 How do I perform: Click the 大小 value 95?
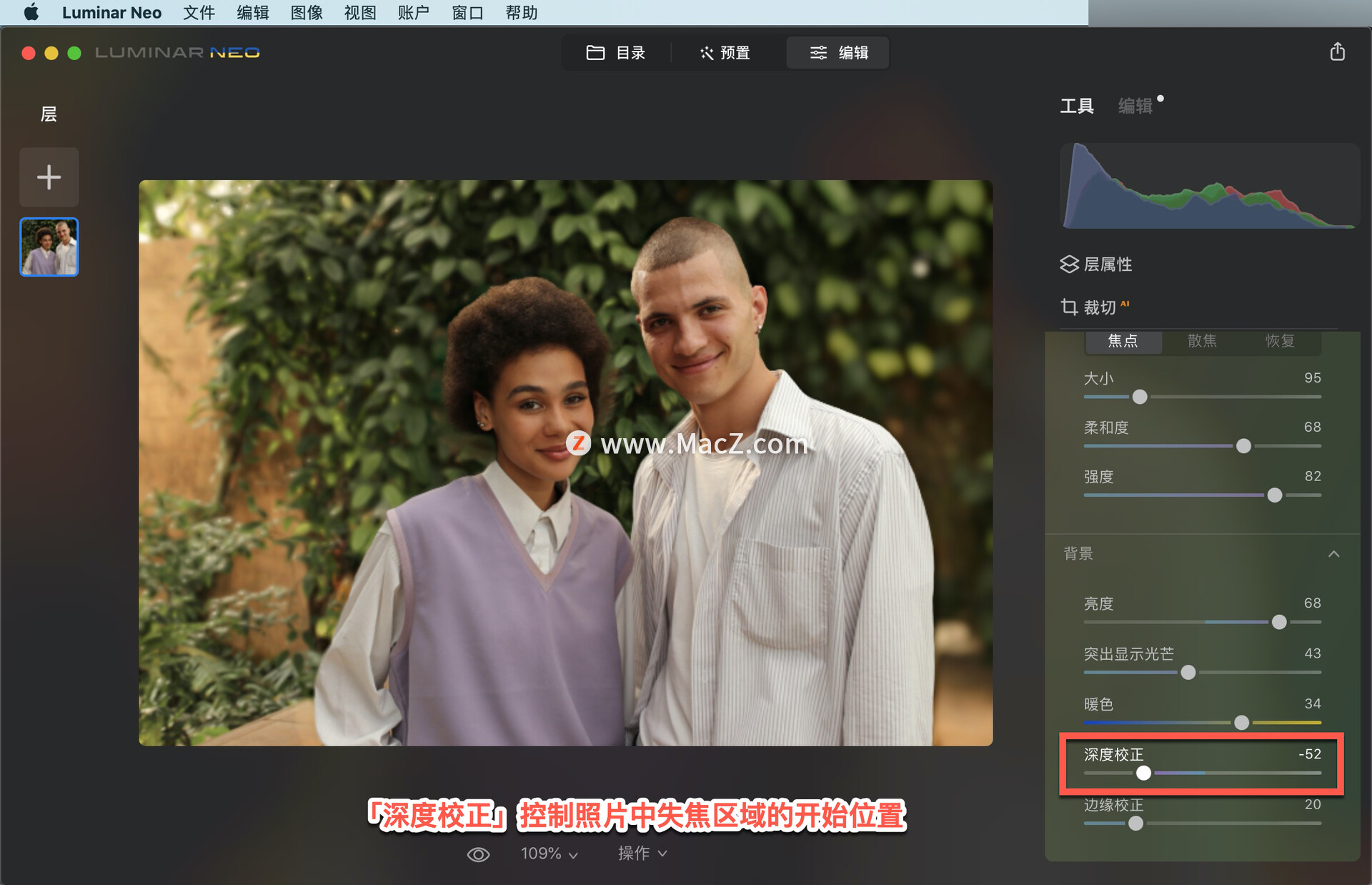click(1312, 377)
